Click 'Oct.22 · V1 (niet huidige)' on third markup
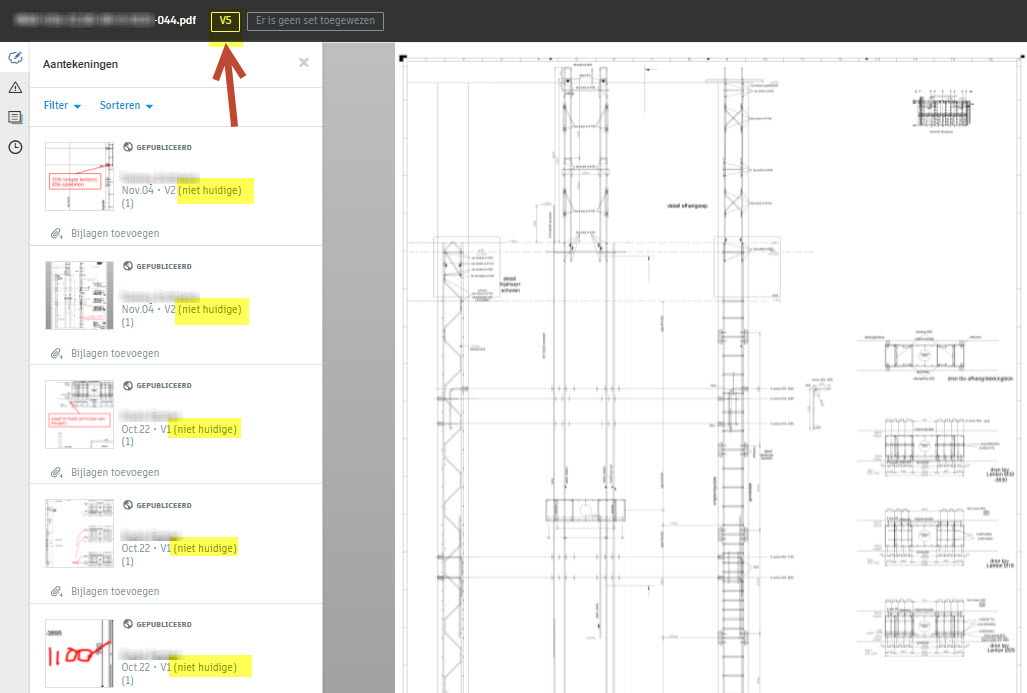The image size is (1027, 693). (179, 429)
